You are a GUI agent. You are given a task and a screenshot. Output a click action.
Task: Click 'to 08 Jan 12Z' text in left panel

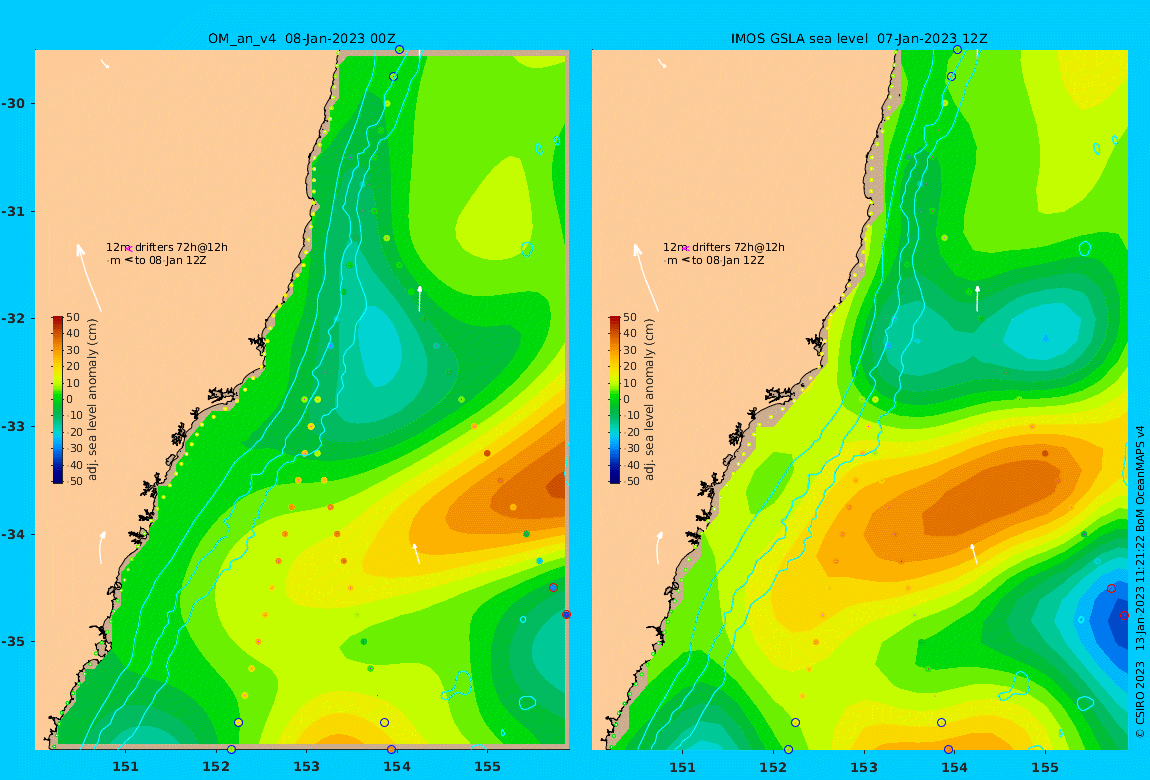pyautogui.click(x=170, y=260)
